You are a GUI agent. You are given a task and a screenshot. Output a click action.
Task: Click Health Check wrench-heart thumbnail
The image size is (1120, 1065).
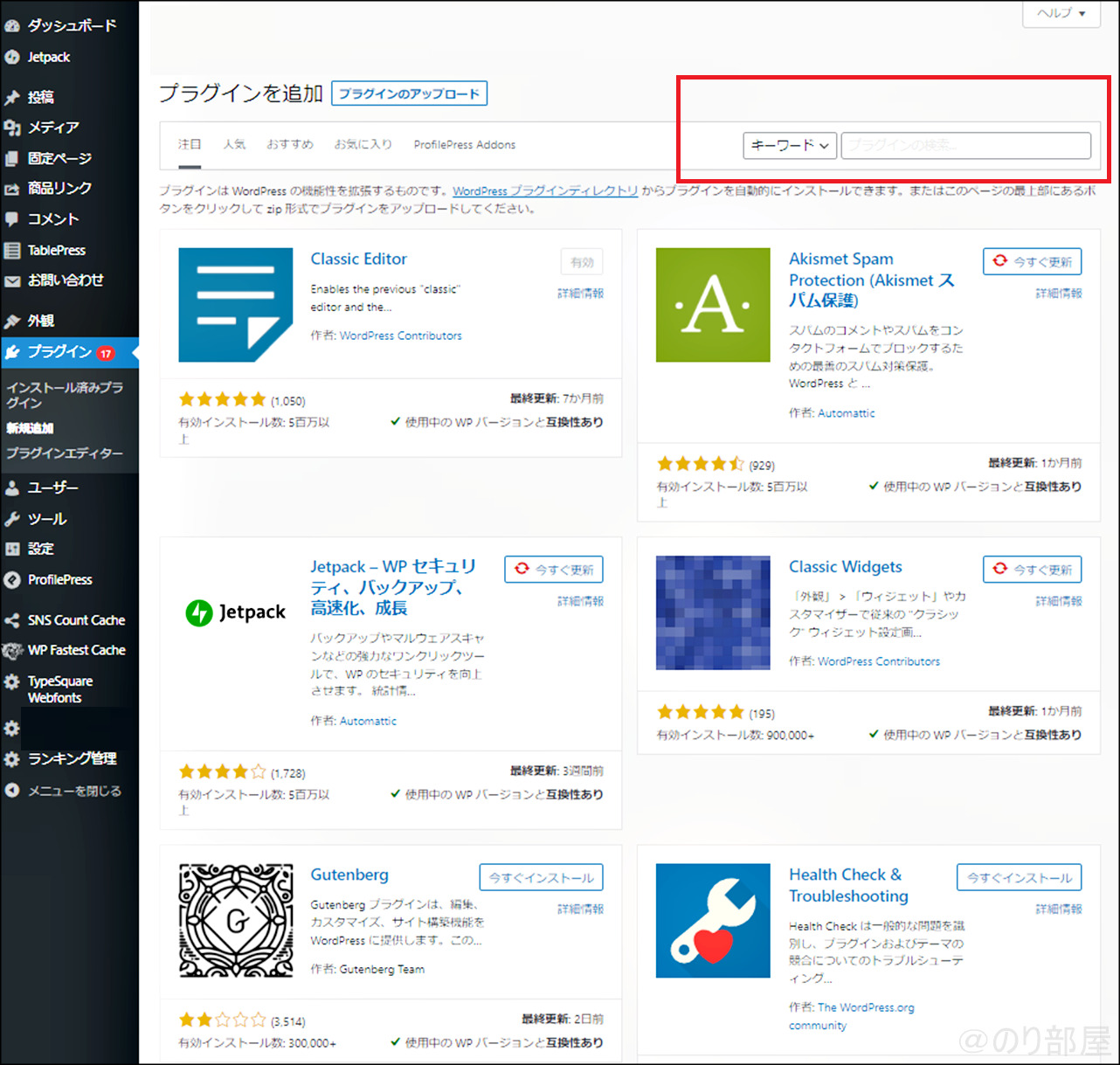(x=713, y=921)
